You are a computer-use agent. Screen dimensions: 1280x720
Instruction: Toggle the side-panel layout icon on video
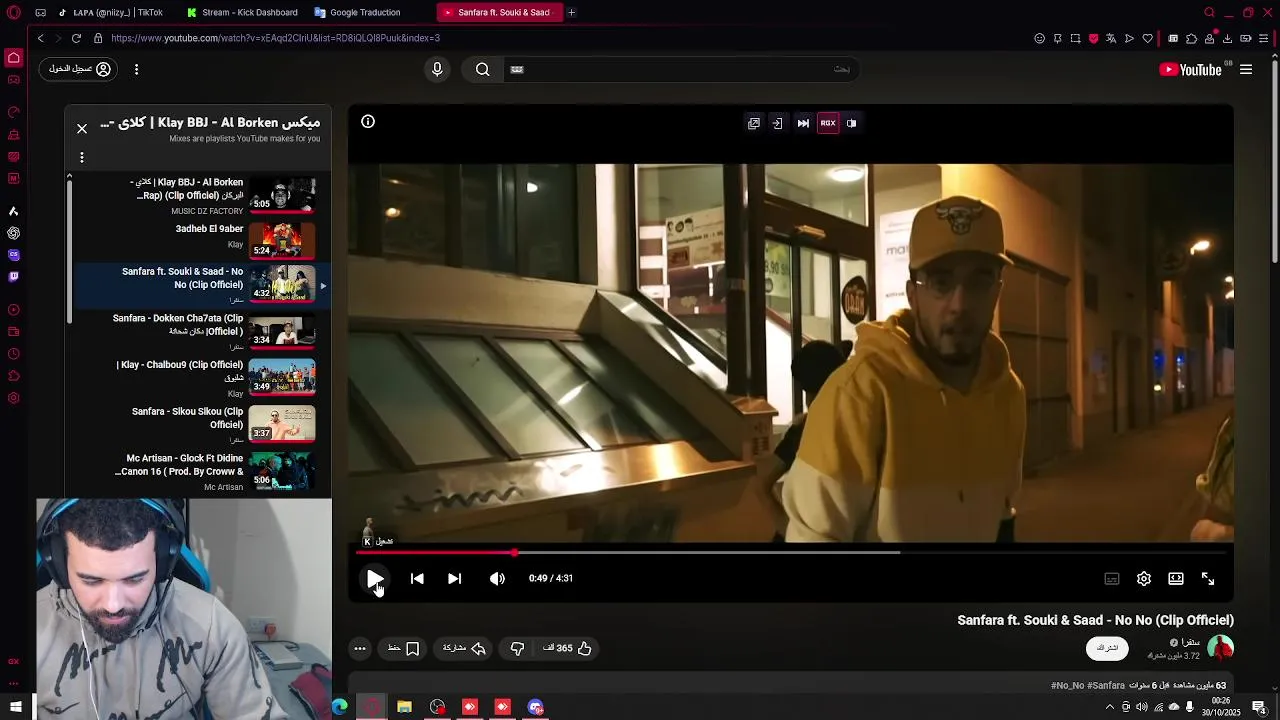pyautogui.click(x=852, y=123)
